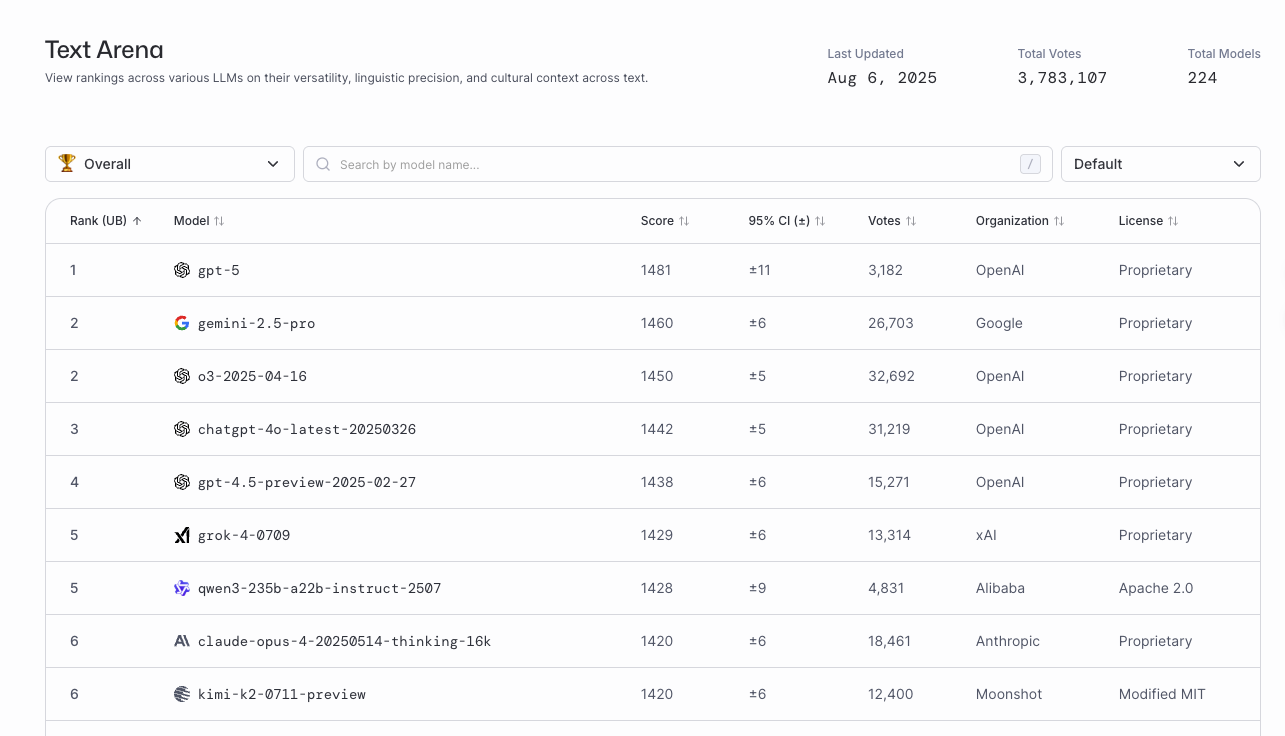Screen dimensions: 1285x736
Task: Click the OpenAI logo beside gpt-5
Action: 182,270
